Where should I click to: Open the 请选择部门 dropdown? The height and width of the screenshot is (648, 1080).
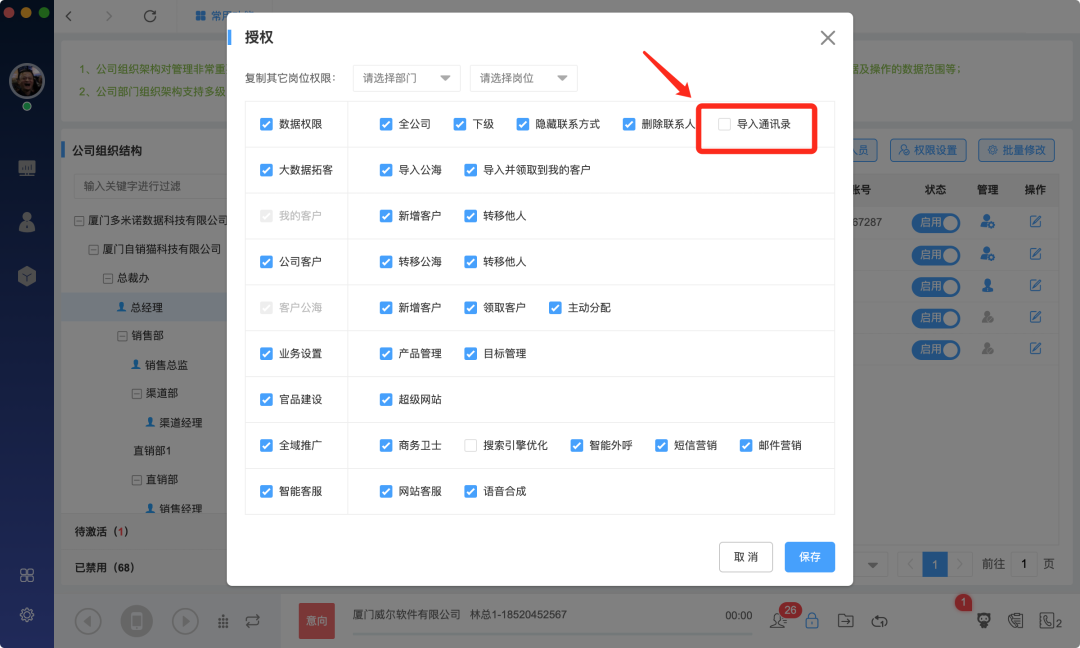[406, 78]
